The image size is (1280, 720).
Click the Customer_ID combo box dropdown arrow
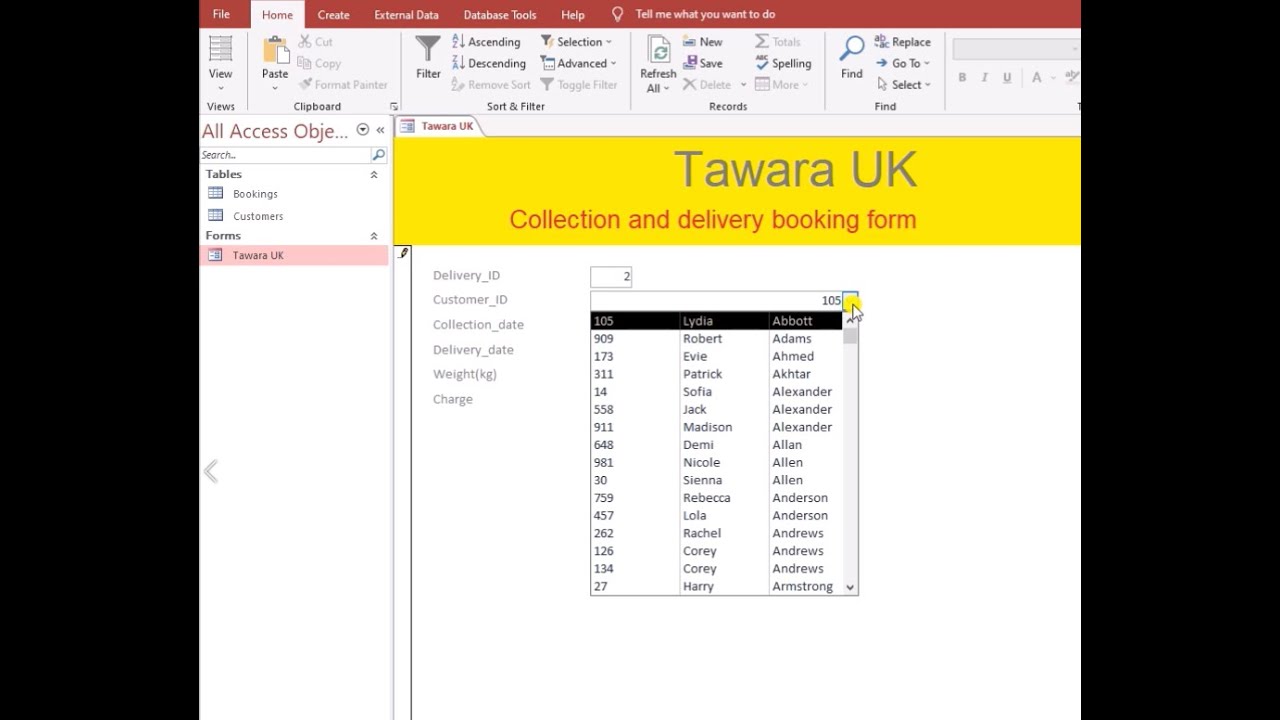[850, 300]
